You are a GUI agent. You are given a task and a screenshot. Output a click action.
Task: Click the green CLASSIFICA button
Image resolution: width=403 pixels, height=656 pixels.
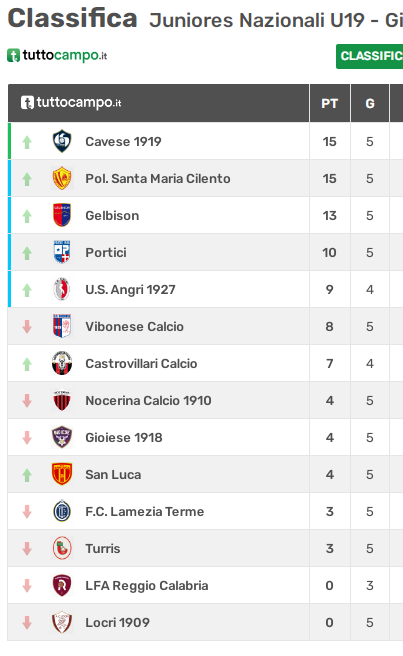pos(370,56)
